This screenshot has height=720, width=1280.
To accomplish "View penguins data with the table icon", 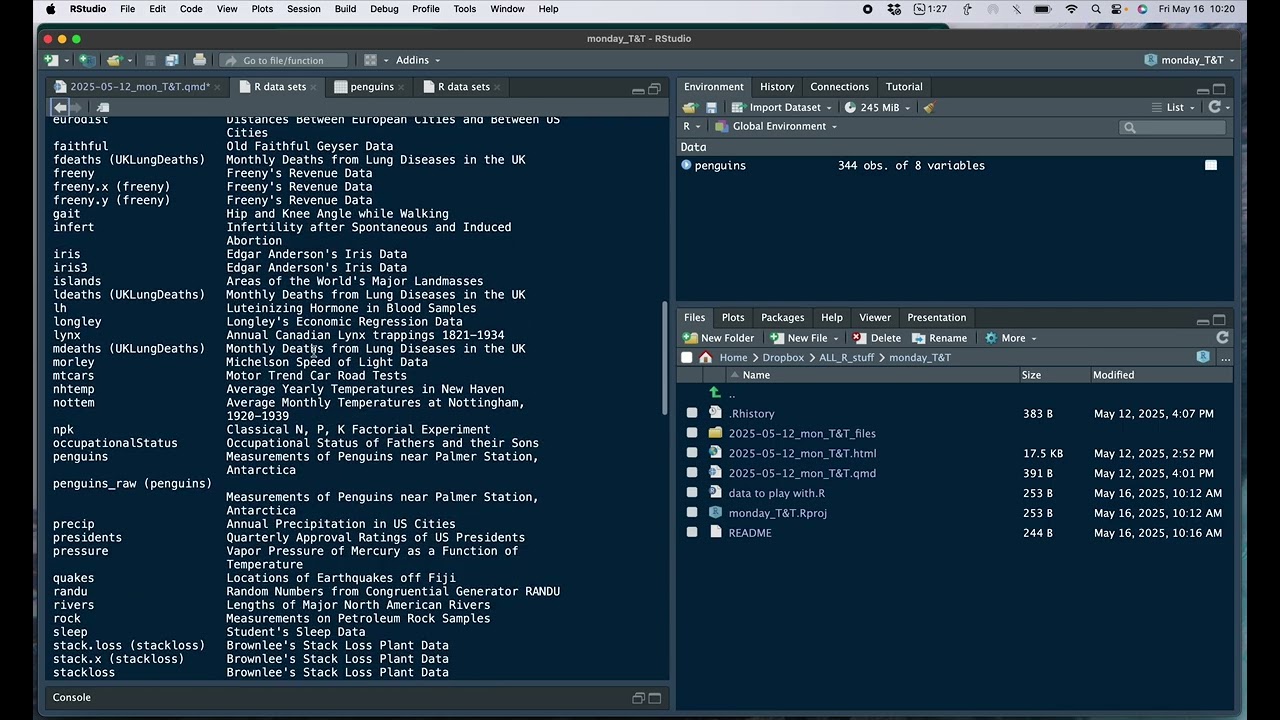I will coord(1211,165).
